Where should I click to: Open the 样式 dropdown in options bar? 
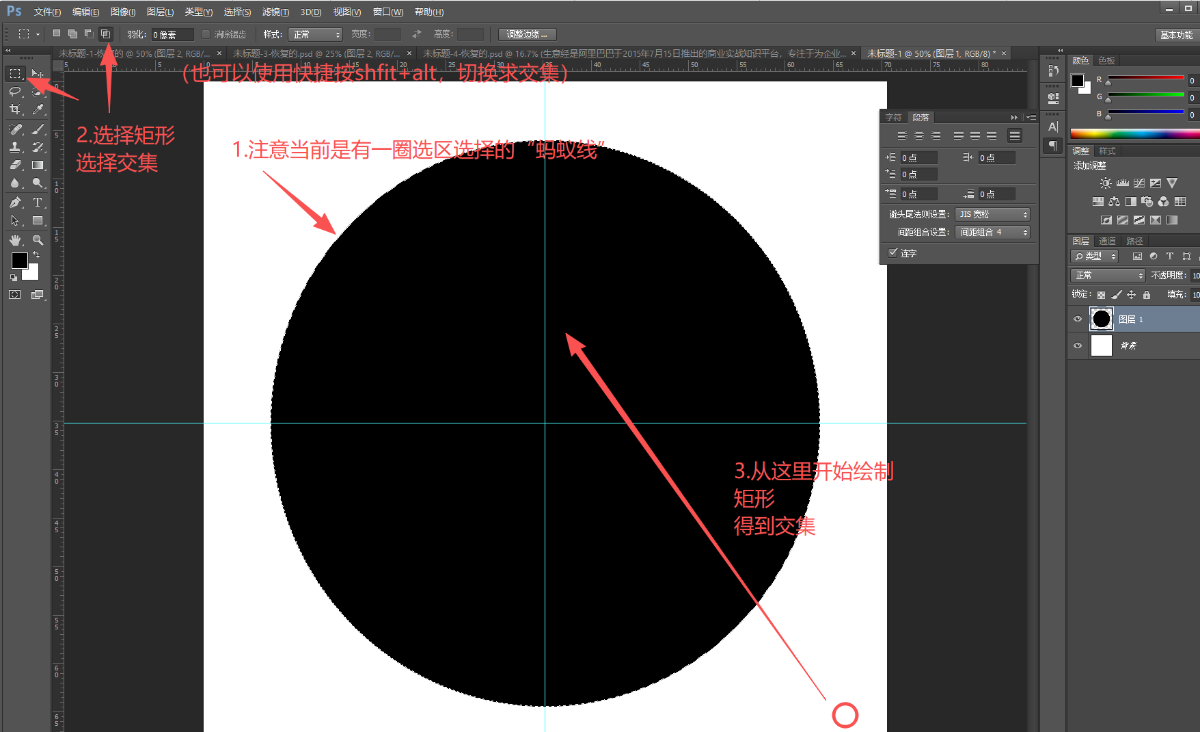click(311, 34)
